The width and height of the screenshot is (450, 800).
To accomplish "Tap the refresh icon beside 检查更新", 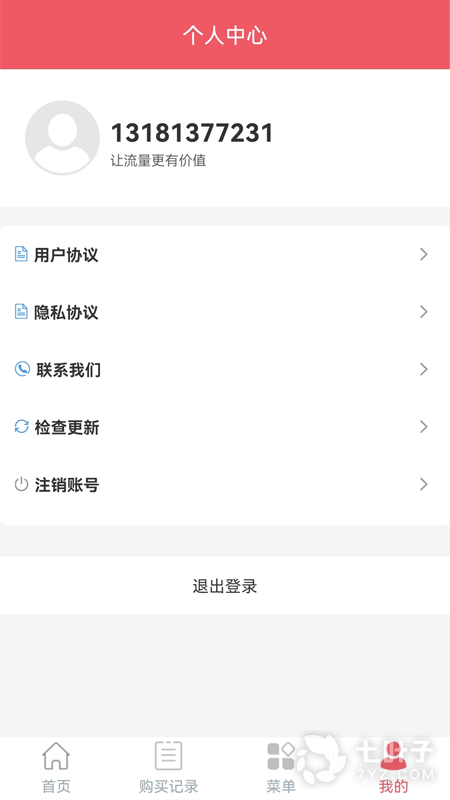I will [x=21, y=427].
